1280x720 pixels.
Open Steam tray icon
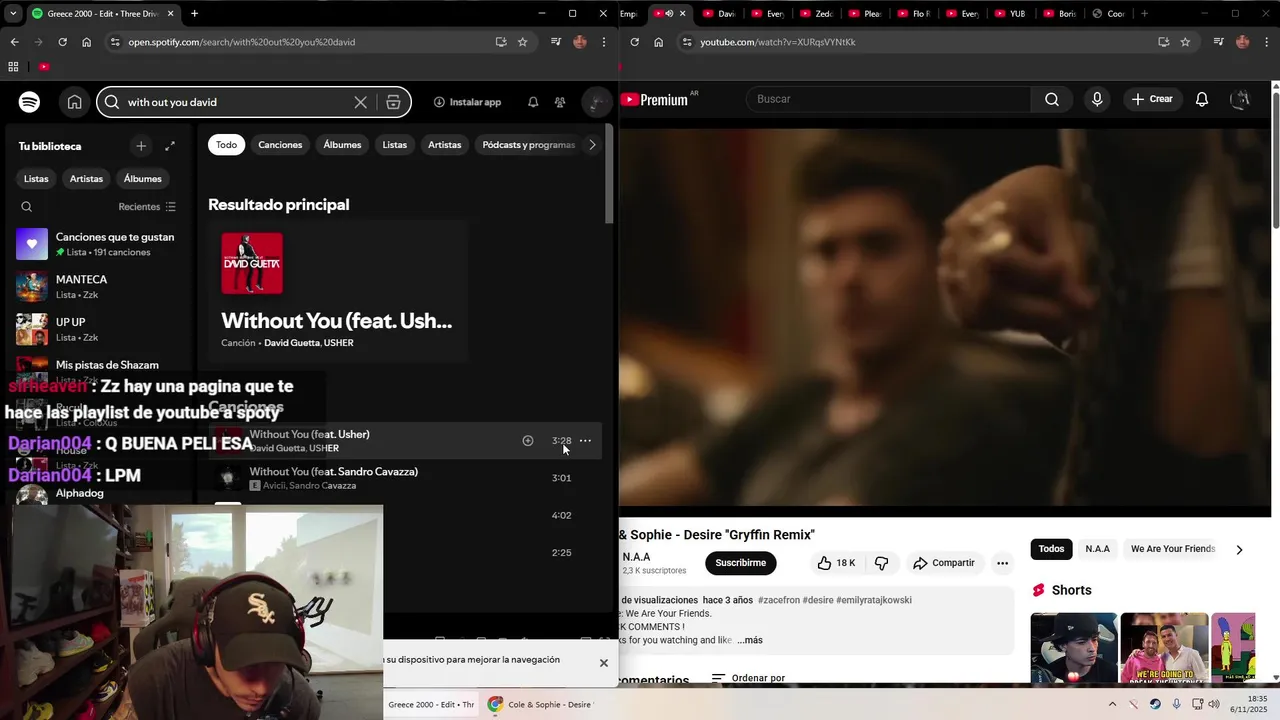[x=1155, y=704]
